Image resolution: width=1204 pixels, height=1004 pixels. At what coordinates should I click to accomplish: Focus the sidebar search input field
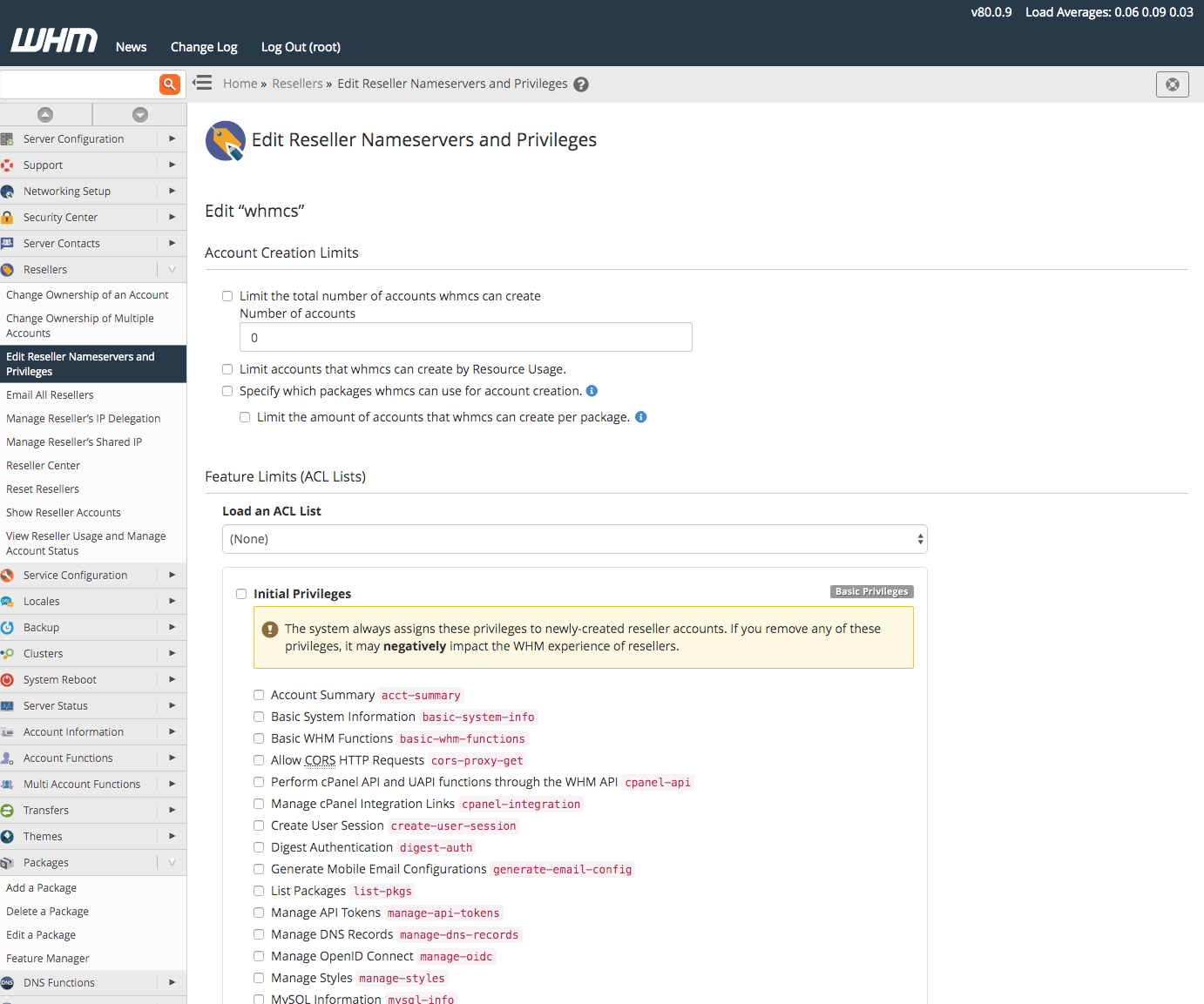coord(79,84)
